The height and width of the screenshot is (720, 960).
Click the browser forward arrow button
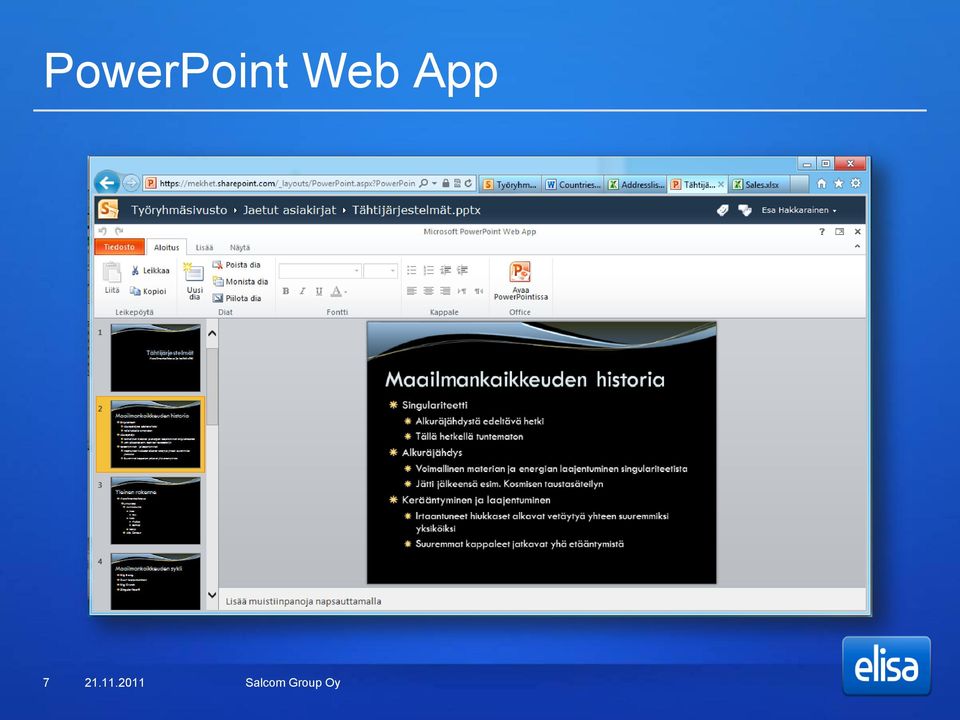[130, 183]
